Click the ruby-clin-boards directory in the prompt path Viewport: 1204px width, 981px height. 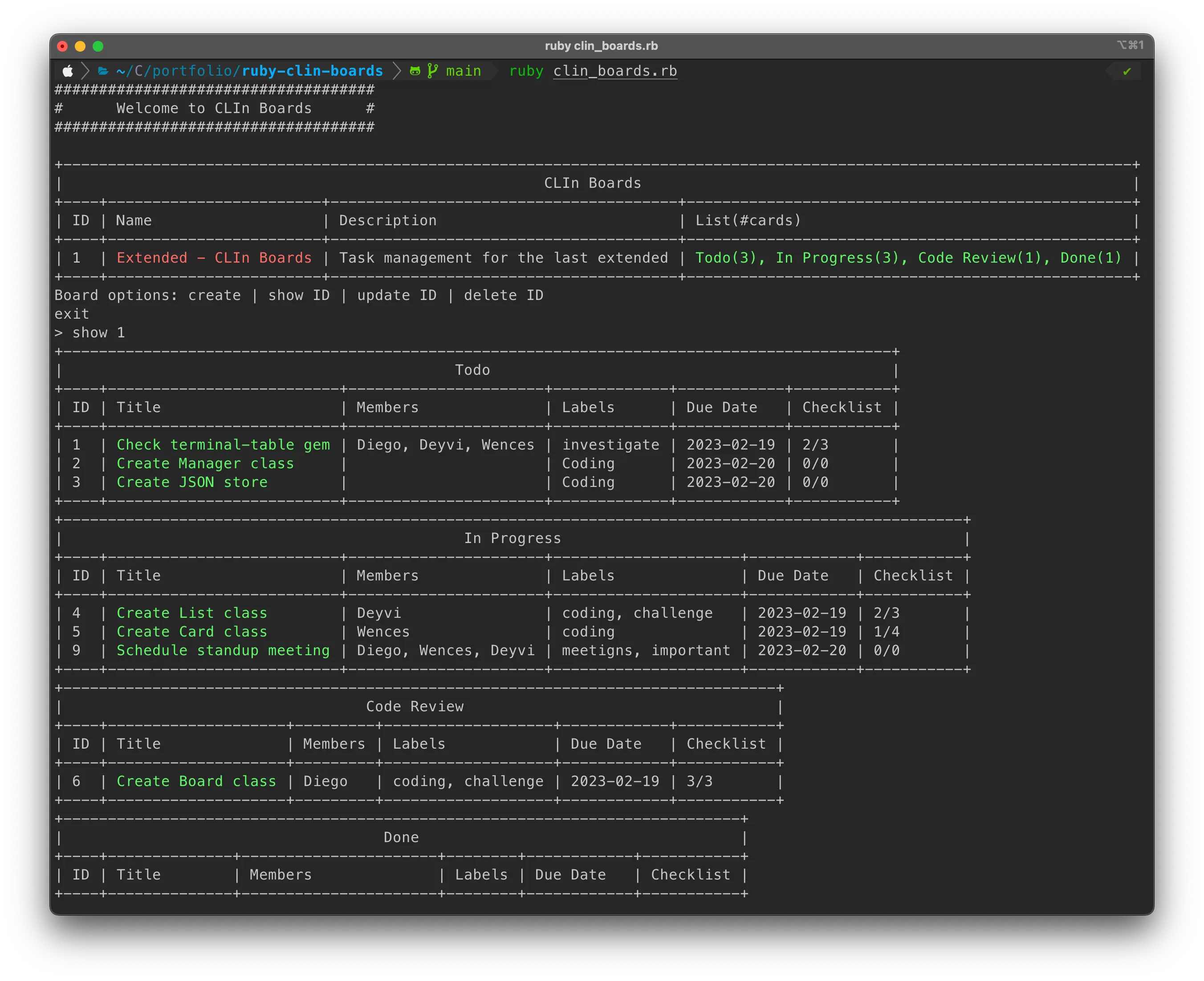click(x=312, y=71)
